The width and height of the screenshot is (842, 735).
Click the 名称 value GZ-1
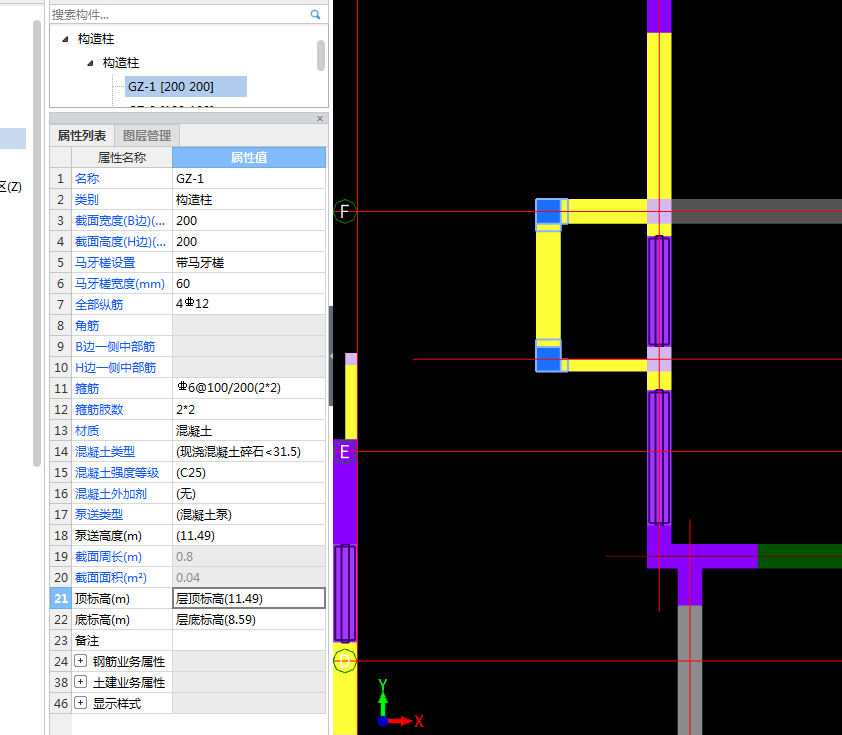tap(249, 178)
